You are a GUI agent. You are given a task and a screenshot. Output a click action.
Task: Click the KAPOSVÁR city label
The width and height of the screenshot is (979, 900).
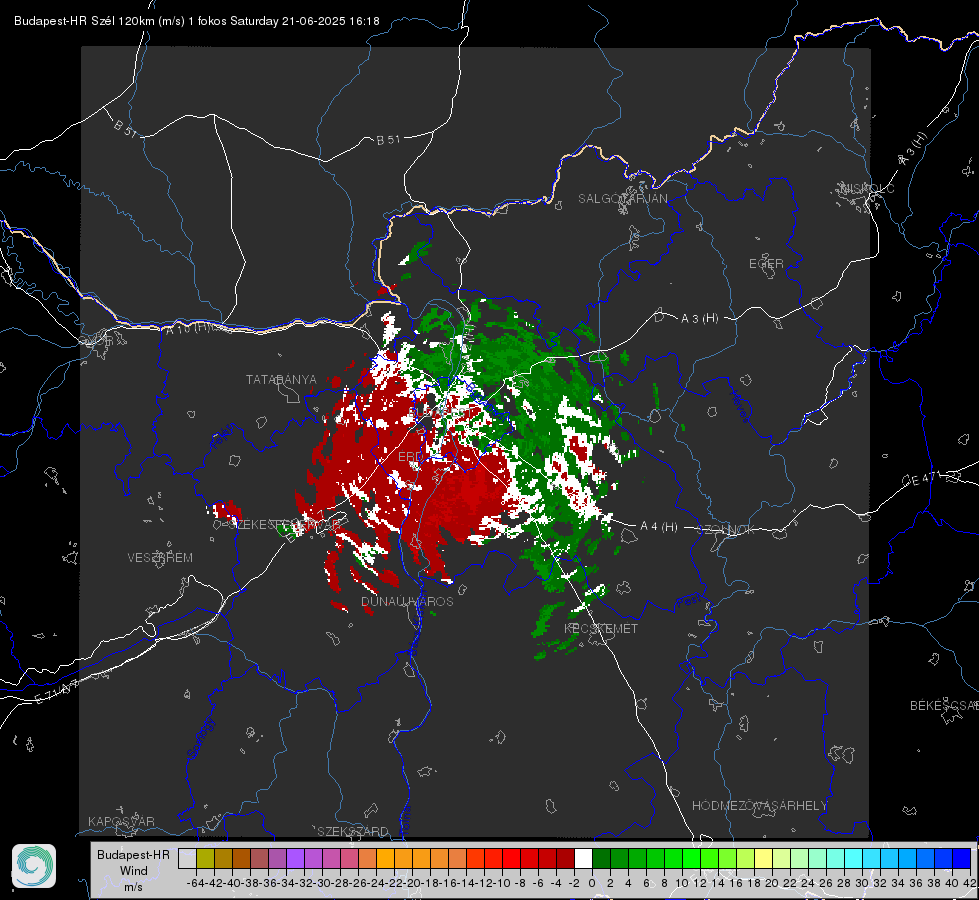[x=121, y=821]
